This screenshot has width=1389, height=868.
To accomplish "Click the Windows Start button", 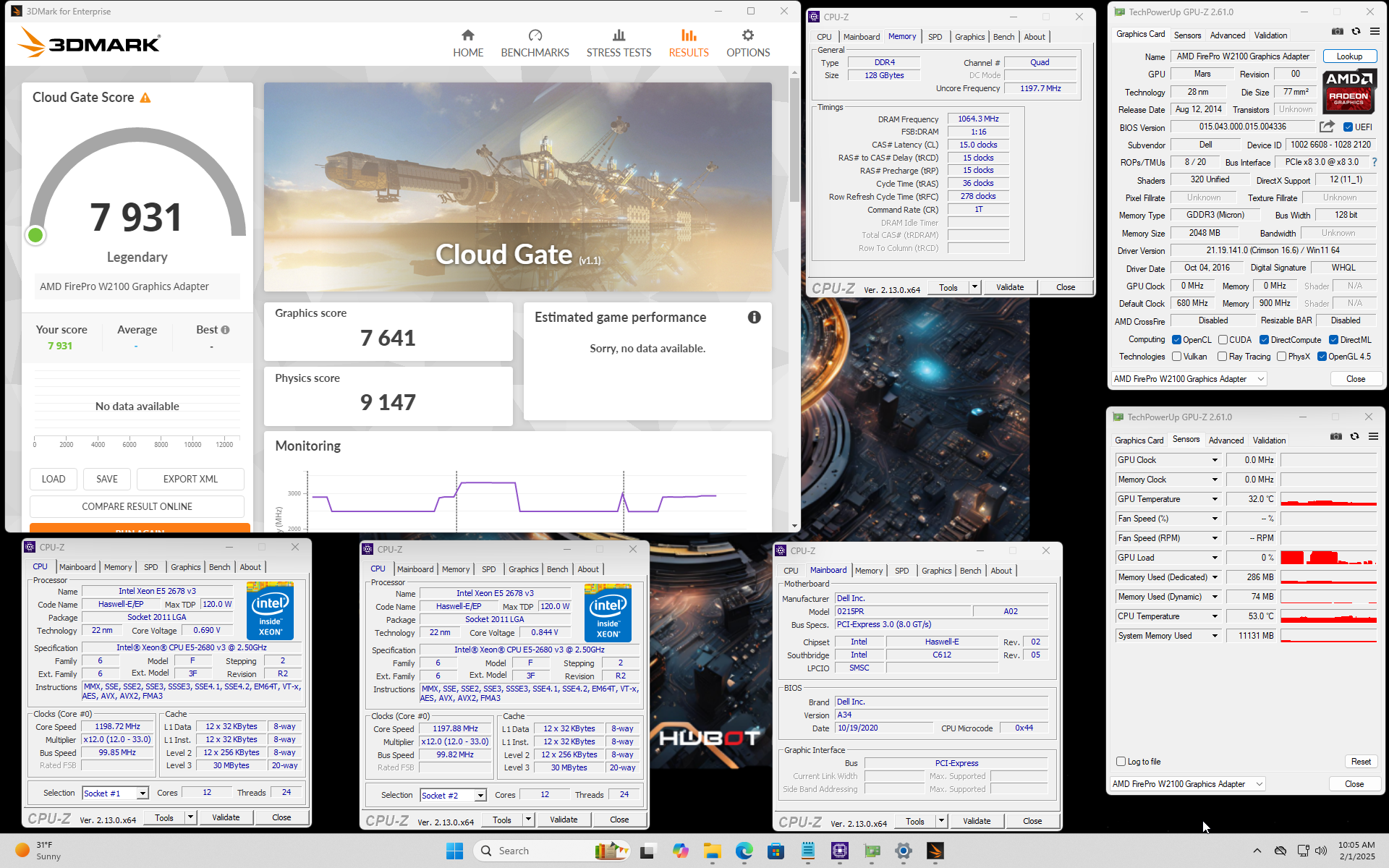I will [x=454, y=851].
